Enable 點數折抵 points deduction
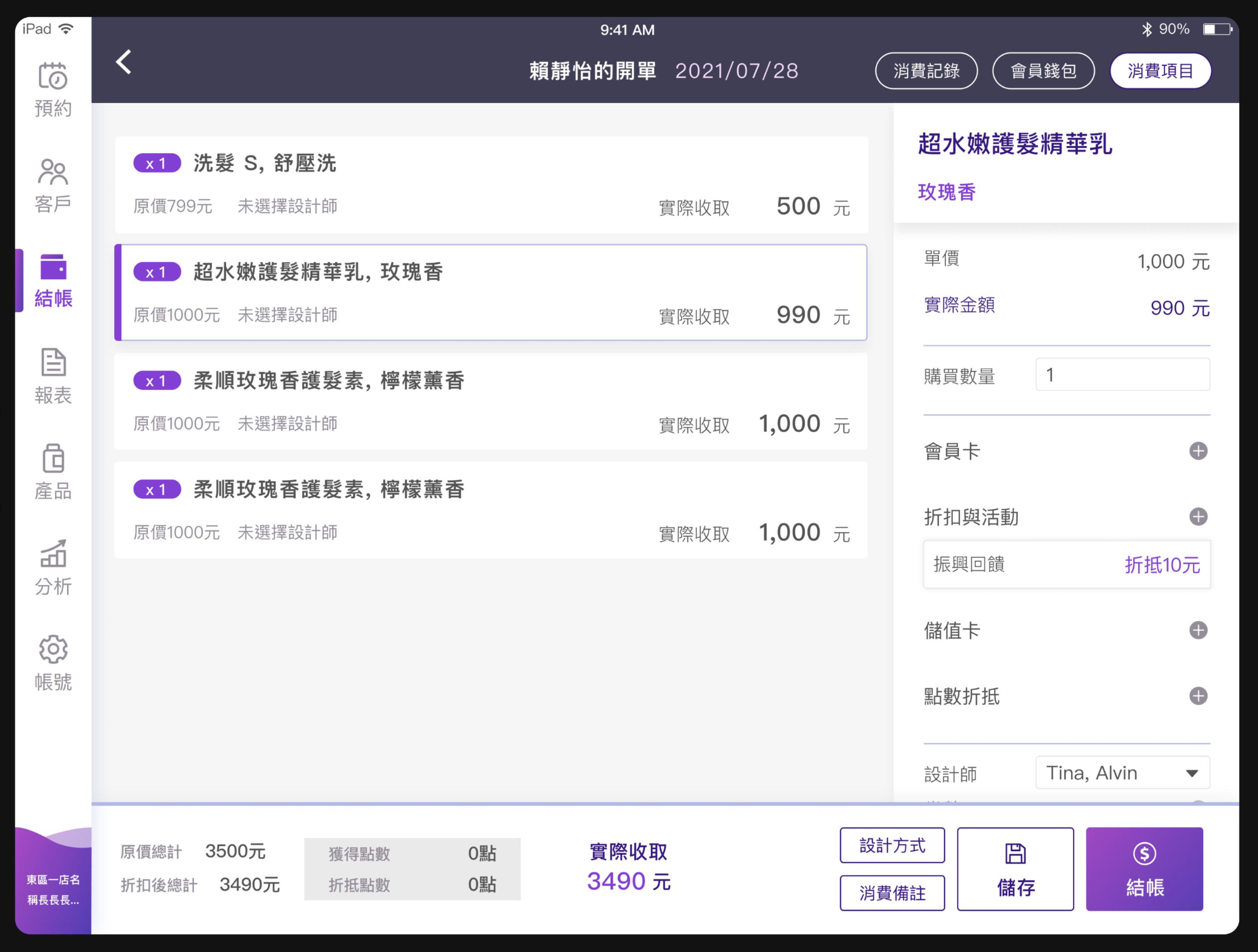The height and width of the screenshot is (952, 1258). pos(1198,696)
